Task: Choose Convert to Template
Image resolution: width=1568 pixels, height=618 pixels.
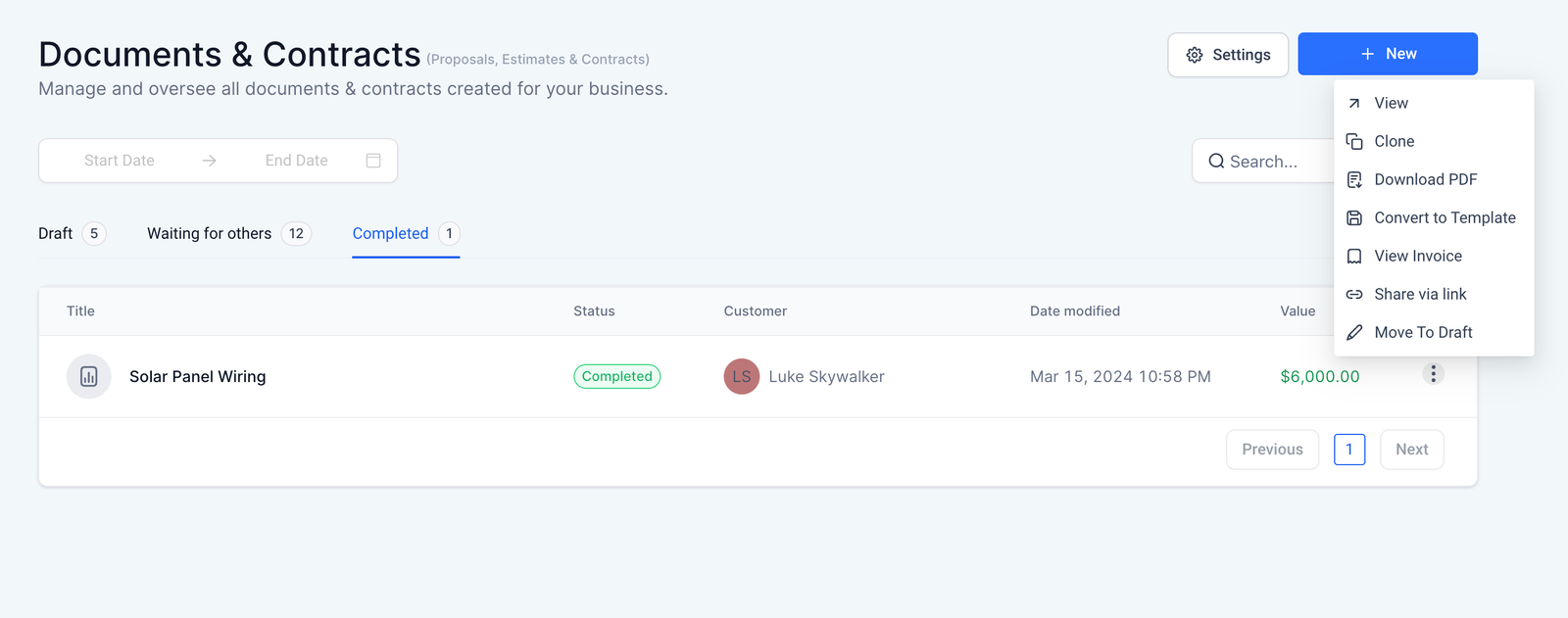Action: coord(1444,217)
